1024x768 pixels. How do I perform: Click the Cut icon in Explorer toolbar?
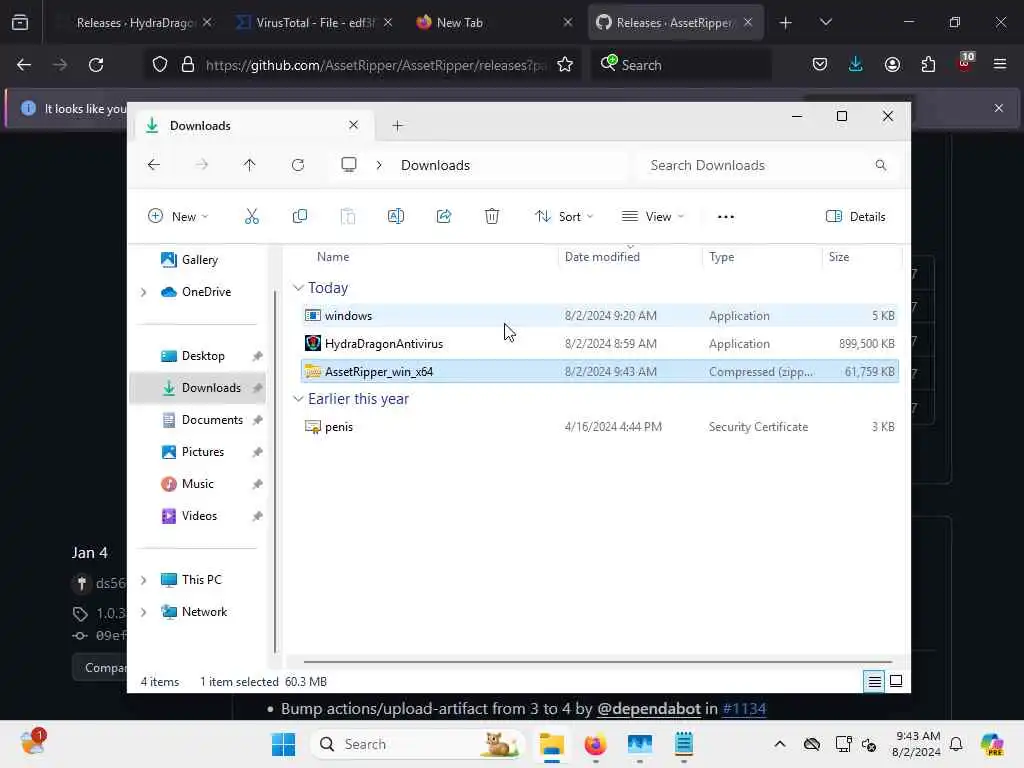(251, 217)
